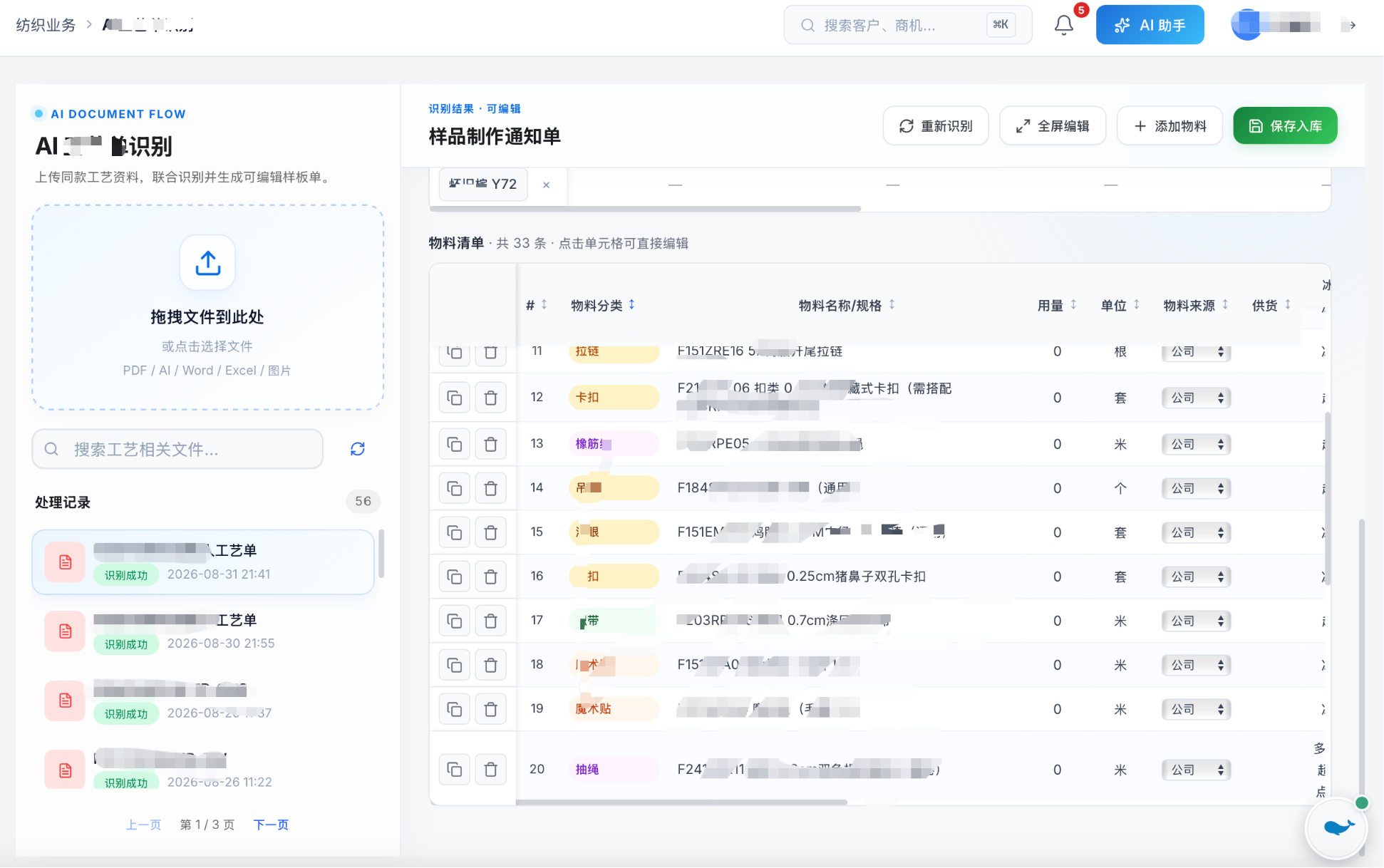
Task: Open 全屏编辑 mode
Action: point(1053,126)
